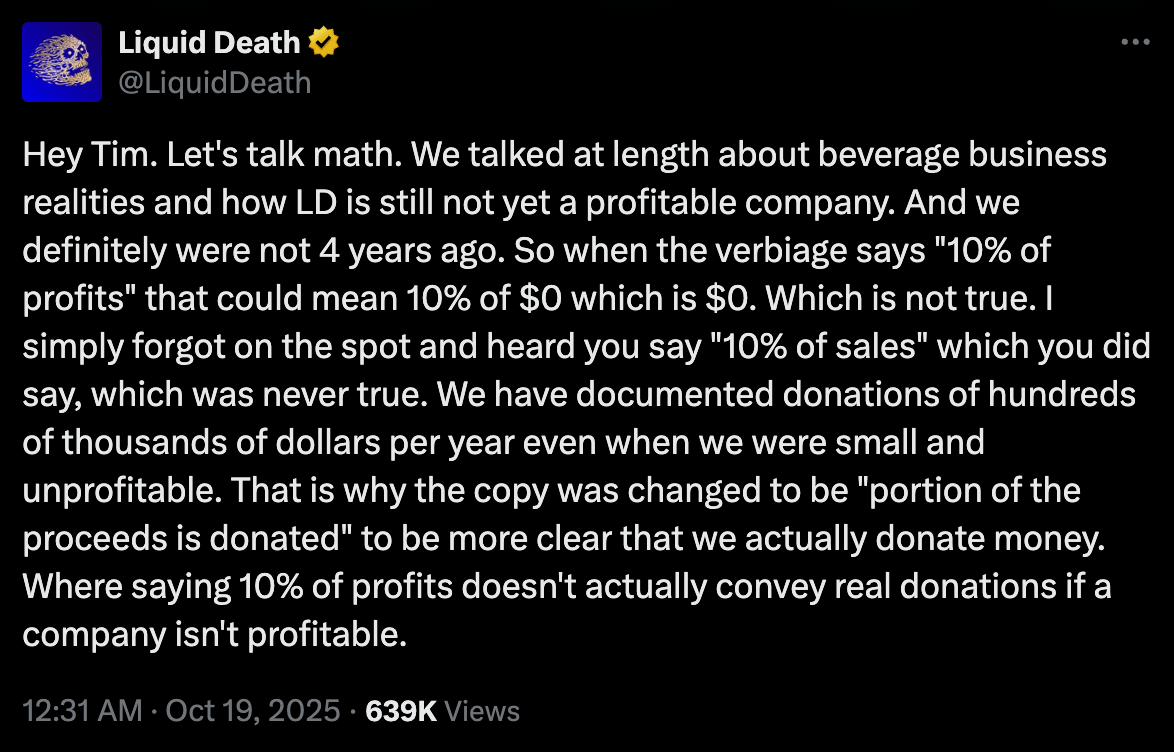Click the closing "company isn't profitable." line
1174x752 pixels.
pyautogui.click(x=215, y=634)
